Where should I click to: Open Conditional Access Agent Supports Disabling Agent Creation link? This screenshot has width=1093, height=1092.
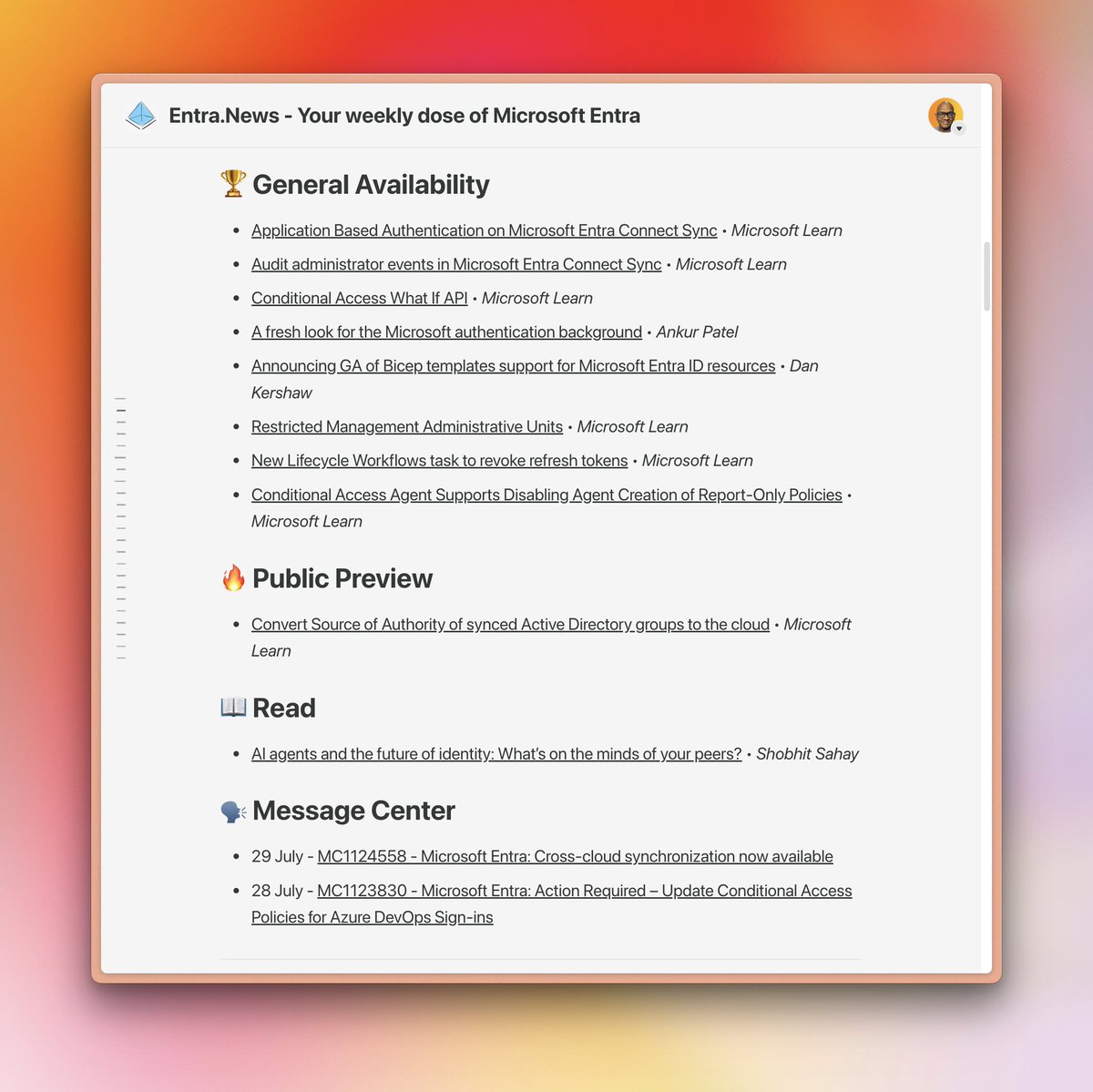546,495
